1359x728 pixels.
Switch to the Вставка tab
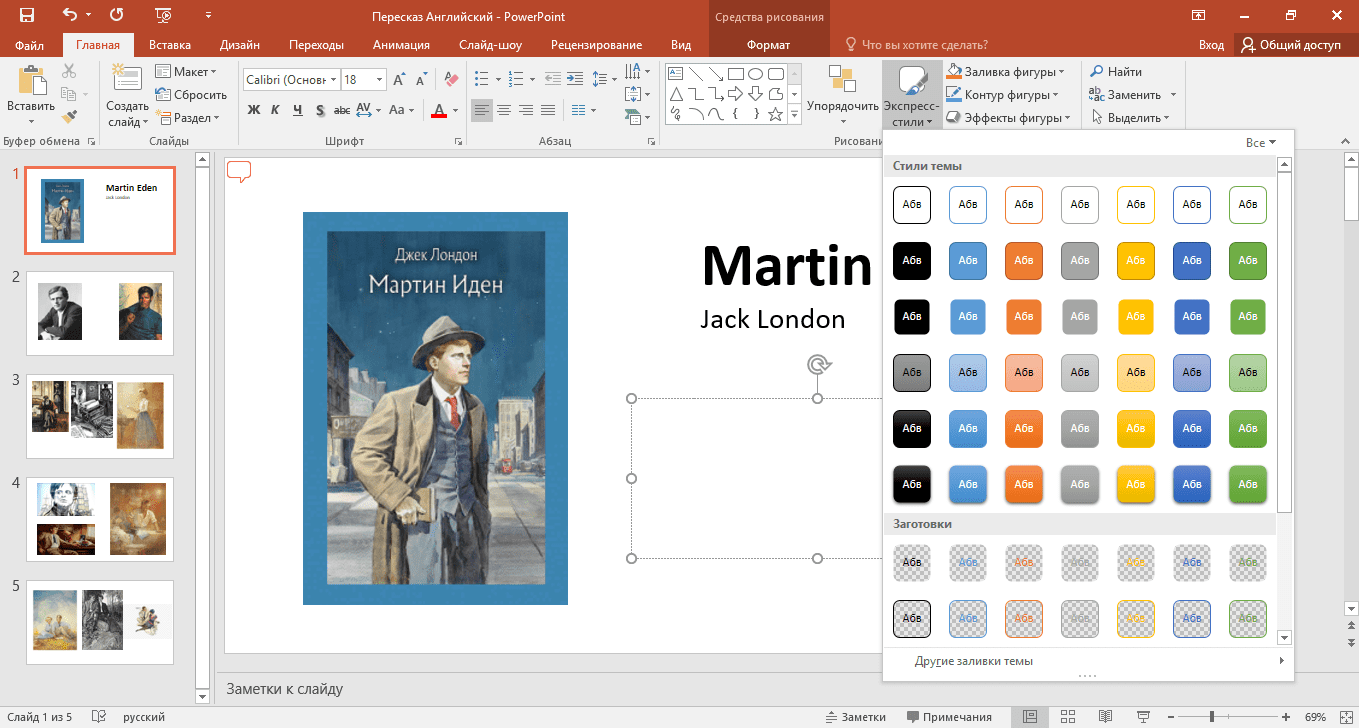(170, 45)
